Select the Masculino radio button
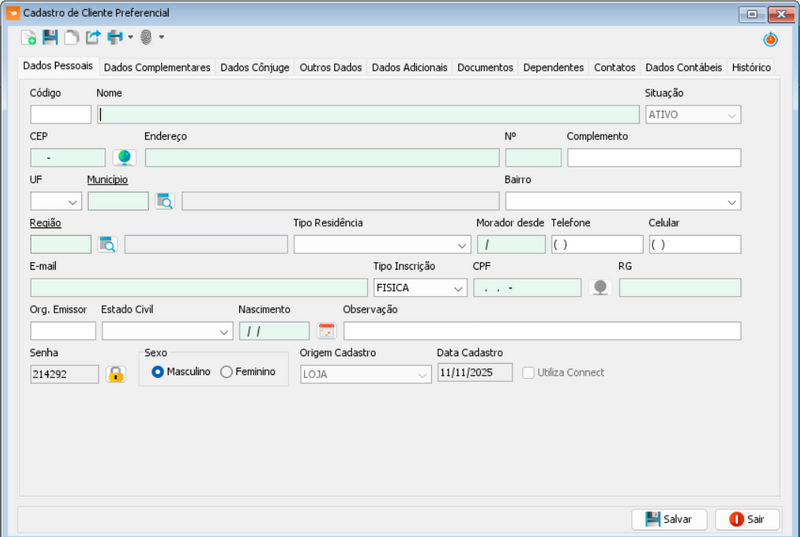The height and width of the screenshot is (537, 800). 157,372
